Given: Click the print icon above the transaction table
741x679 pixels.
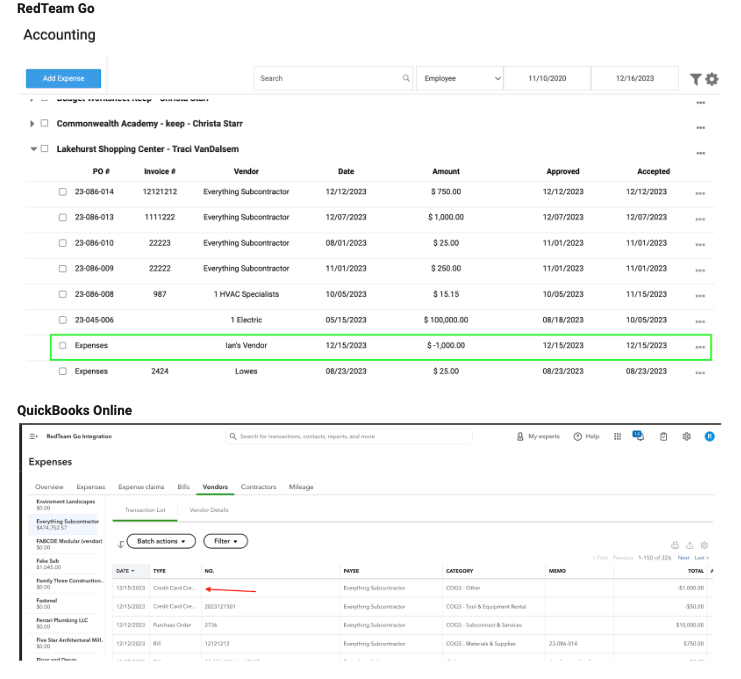Looking at the screenshot, I should (675, 545).
